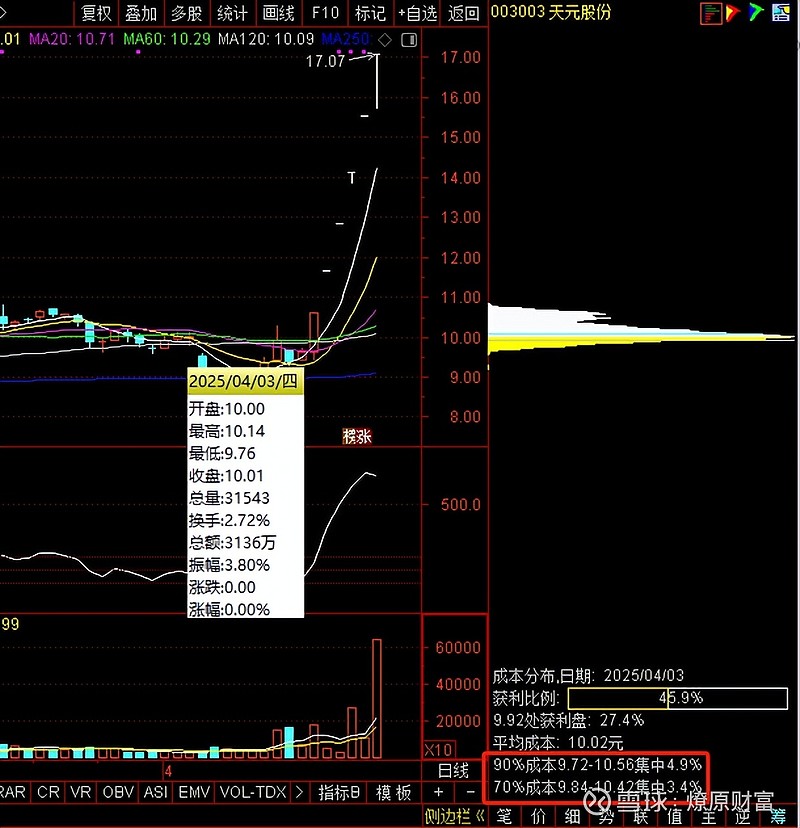800x828 pixels.
Task: Open the 叠加 overlay stock tool
Action: point(140,14)
